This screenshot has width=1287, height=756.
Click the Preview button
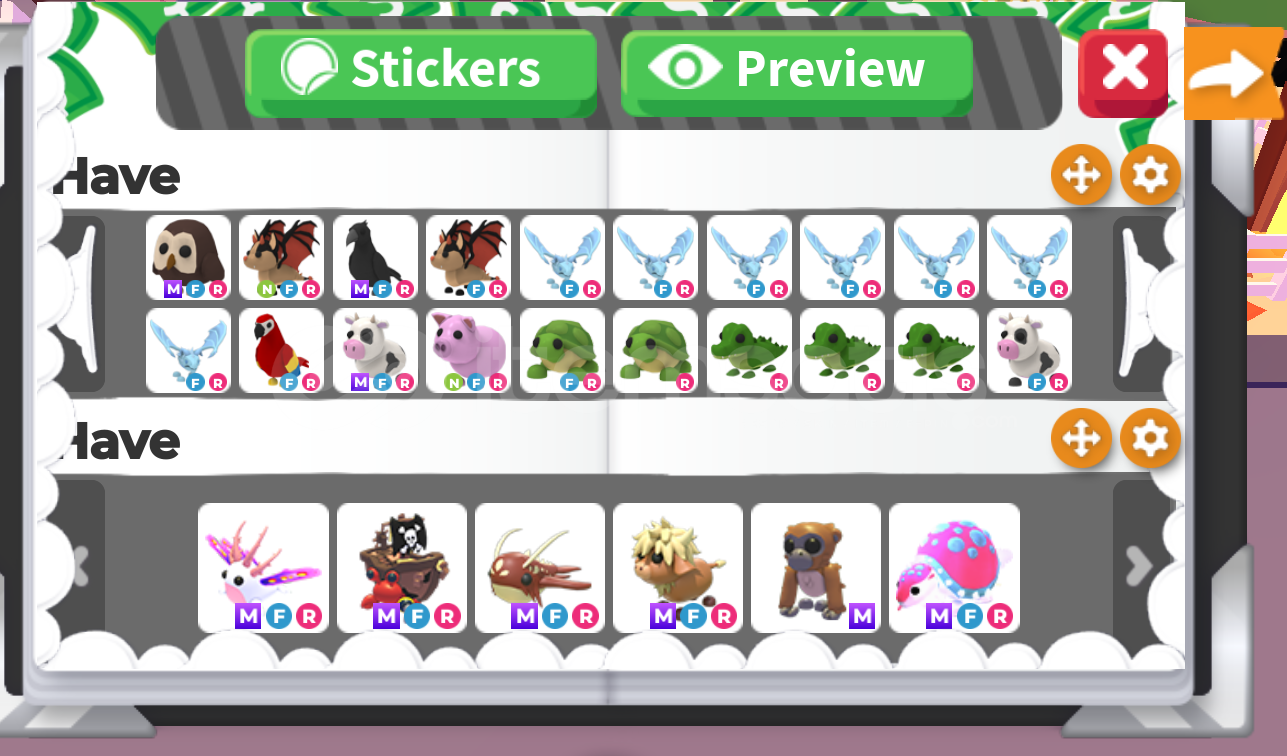pyautogui.click(x=797, y=73)
